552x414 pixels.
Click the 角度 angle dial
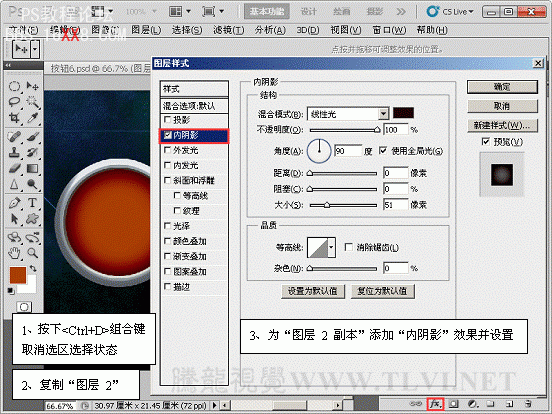tap(319, 151)
